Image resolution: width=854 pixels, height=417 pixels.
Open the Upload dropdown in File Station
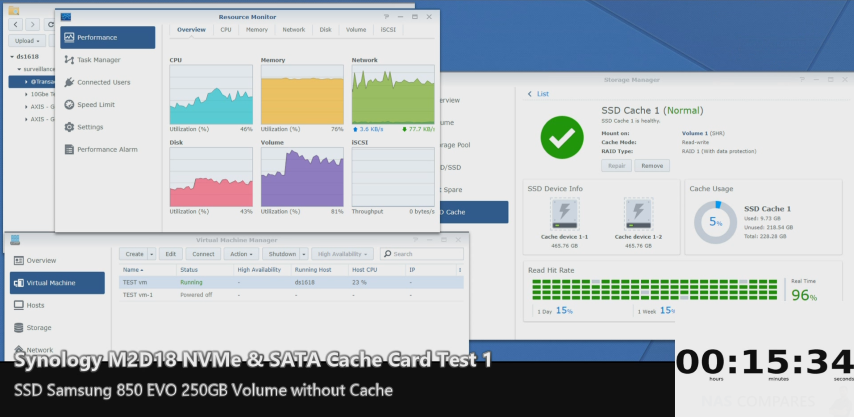click(x=27, y=41)
